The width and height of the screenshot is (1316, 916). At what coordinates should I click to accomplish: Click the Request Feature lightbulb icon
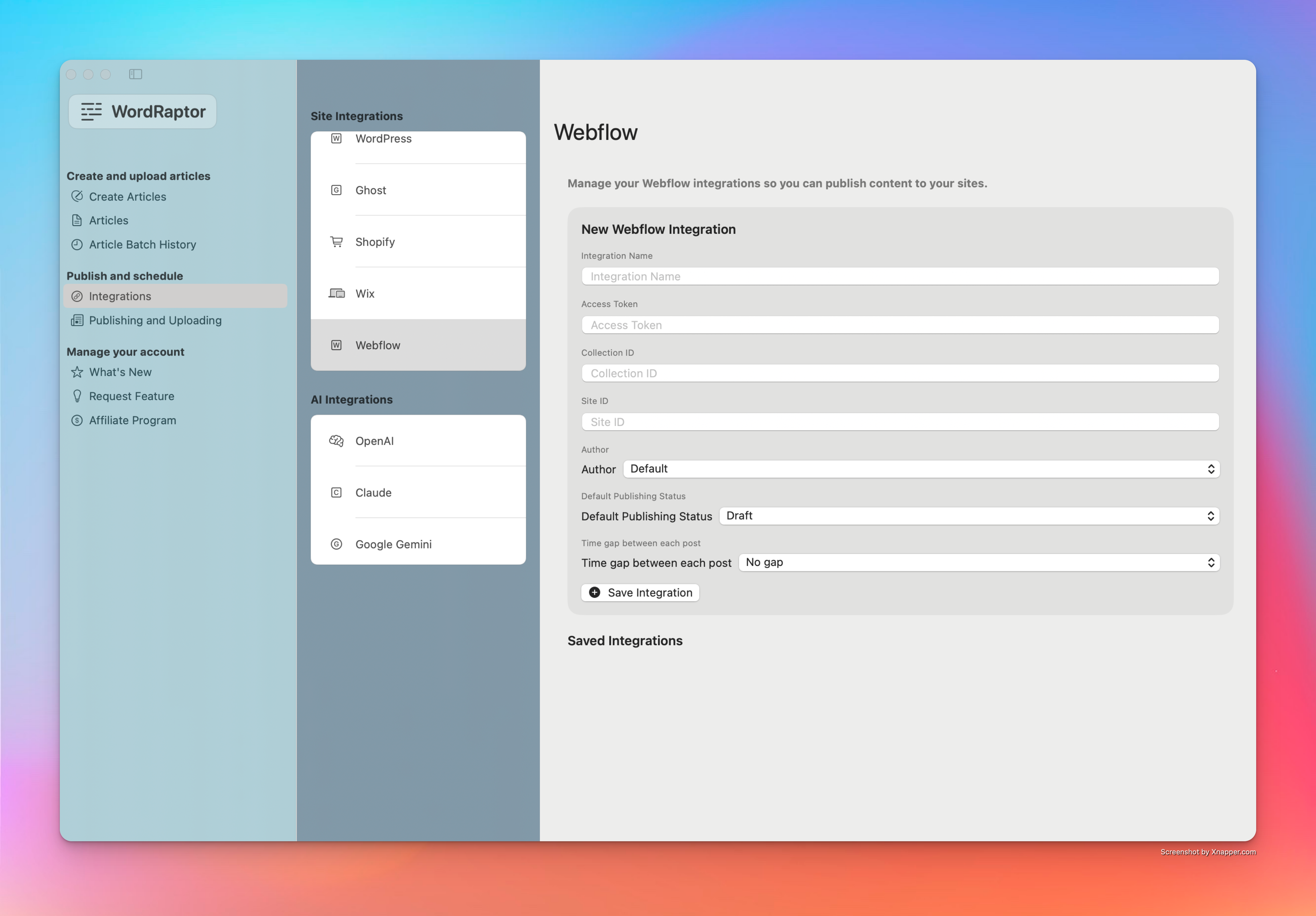click(x=77, y=396)
